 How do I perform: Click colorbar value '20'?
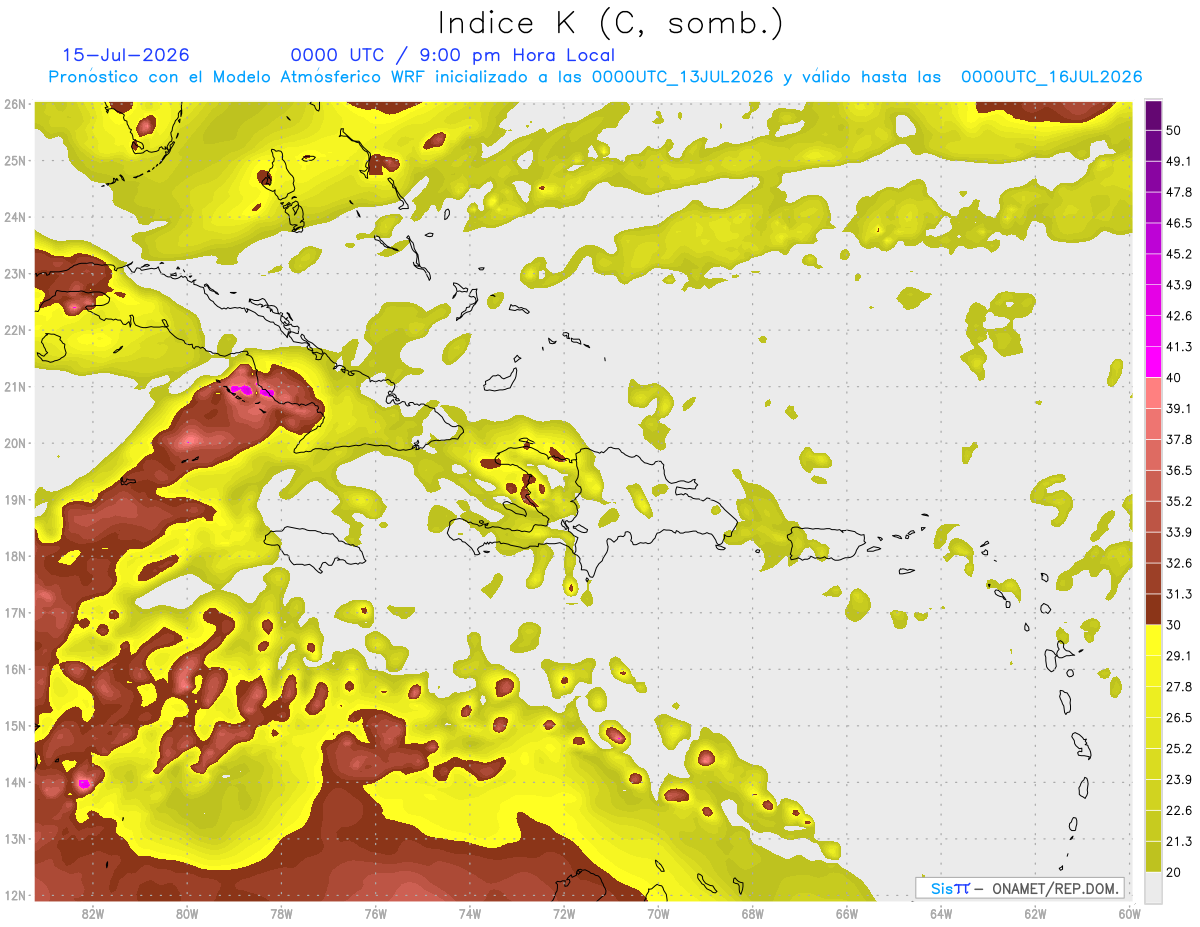point(1173,873)
